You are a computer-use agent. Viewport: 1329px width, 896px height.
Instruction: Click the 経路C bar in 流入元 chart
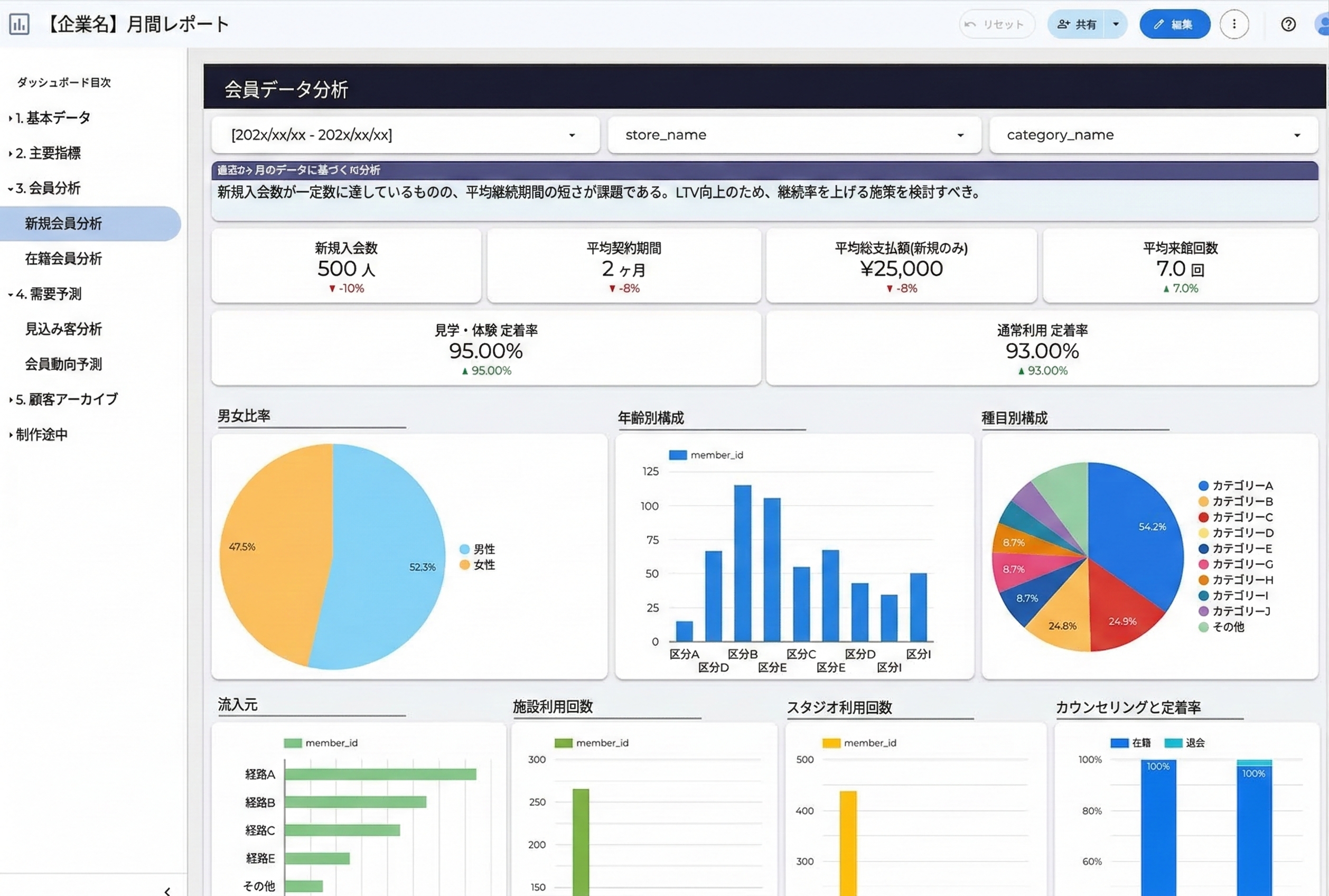tap(342, 830)
